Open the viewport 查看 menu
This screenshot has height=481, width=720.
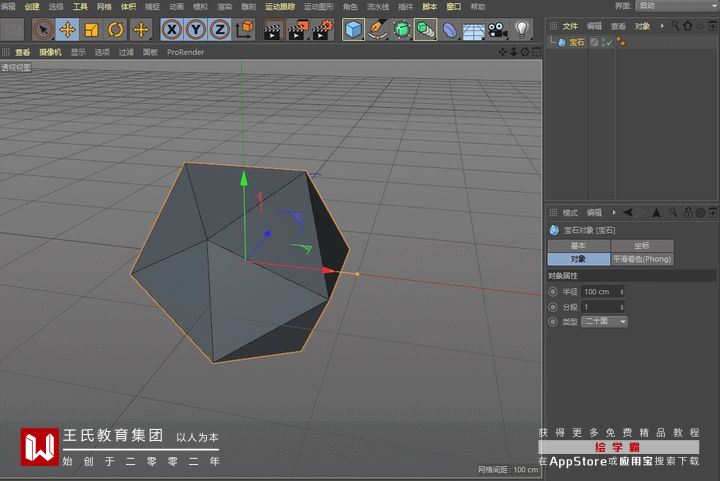[x=22, y=52]
